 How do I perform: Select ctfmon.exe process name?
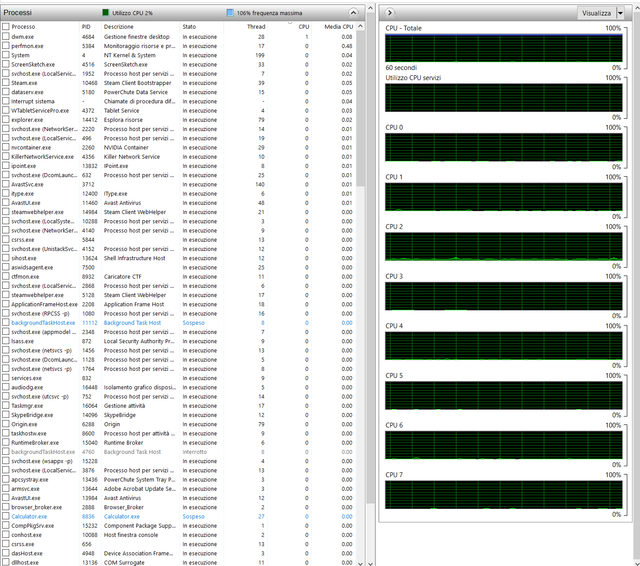click(25, 277)
